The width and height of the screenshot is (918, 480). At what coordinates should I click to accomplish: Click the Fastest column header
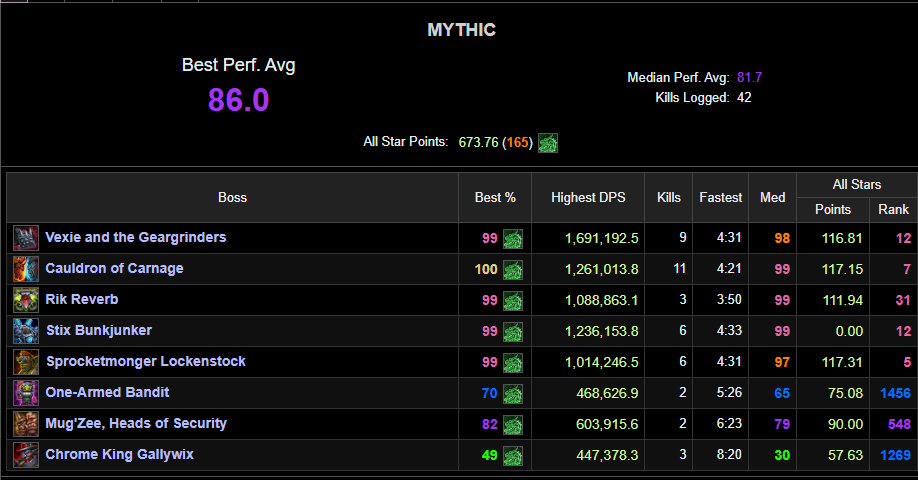(721, 197)
